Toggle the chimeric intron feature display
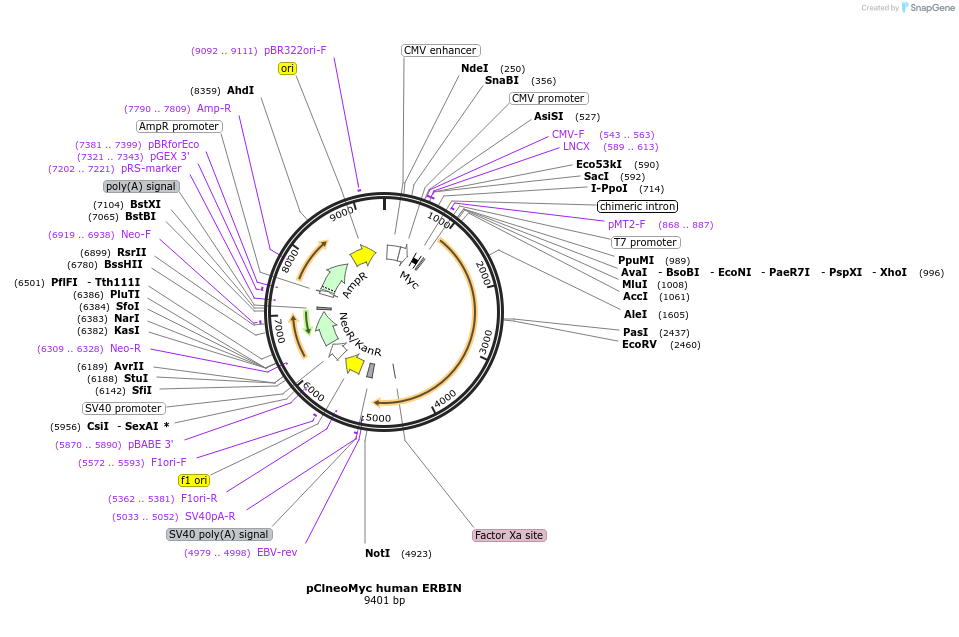959x637 pixels. coord(637,206)
